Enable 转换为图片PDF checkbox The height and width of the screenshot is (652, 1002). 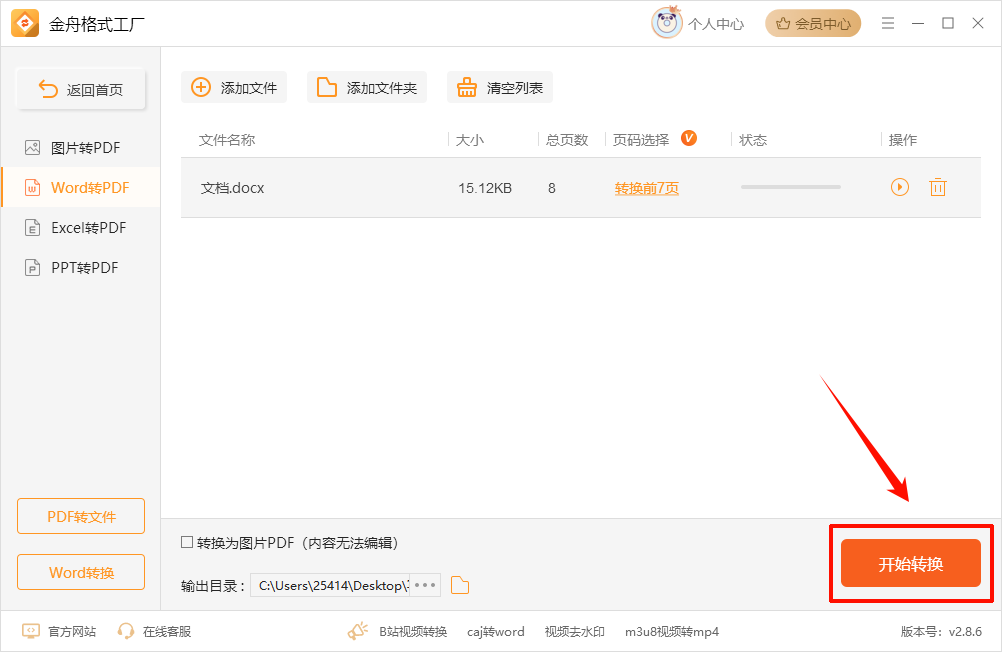[x=186, y=542]
